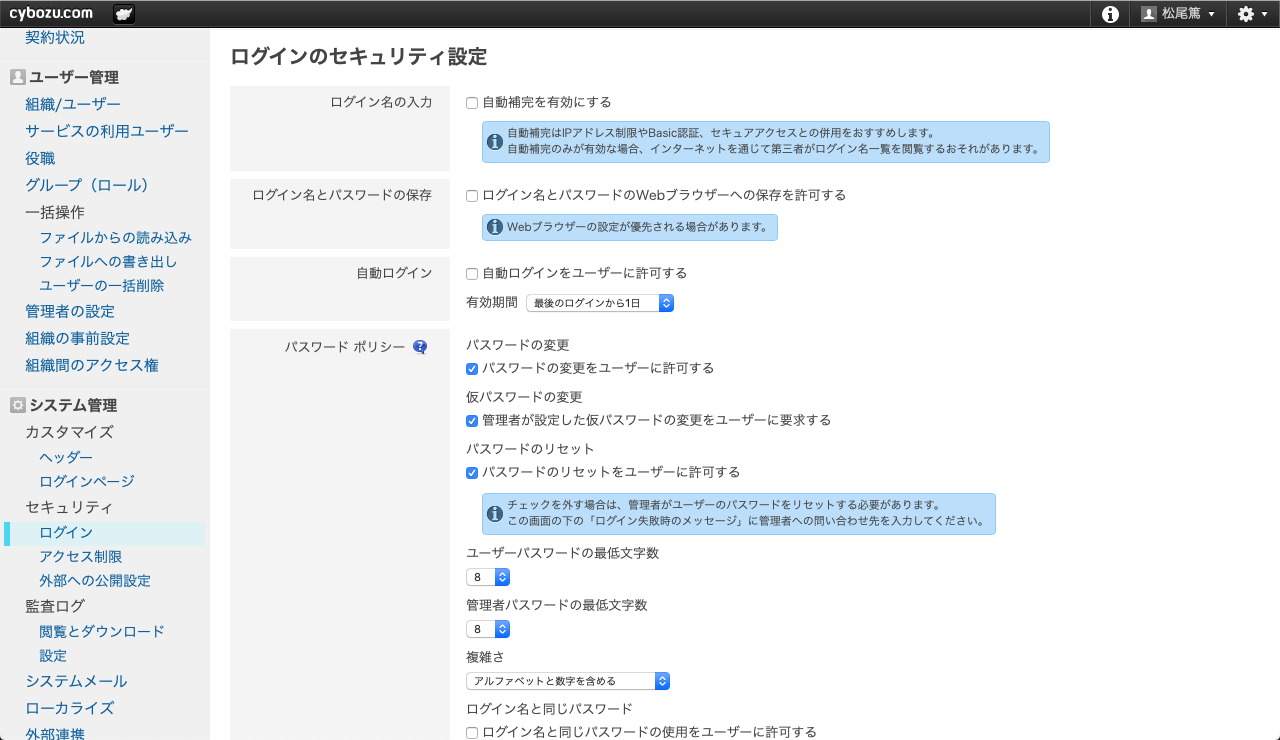The height and width of the screenshot is (740, 1280).
Task: Go to 組織/ユーザー page link
Action: (73, 104)
